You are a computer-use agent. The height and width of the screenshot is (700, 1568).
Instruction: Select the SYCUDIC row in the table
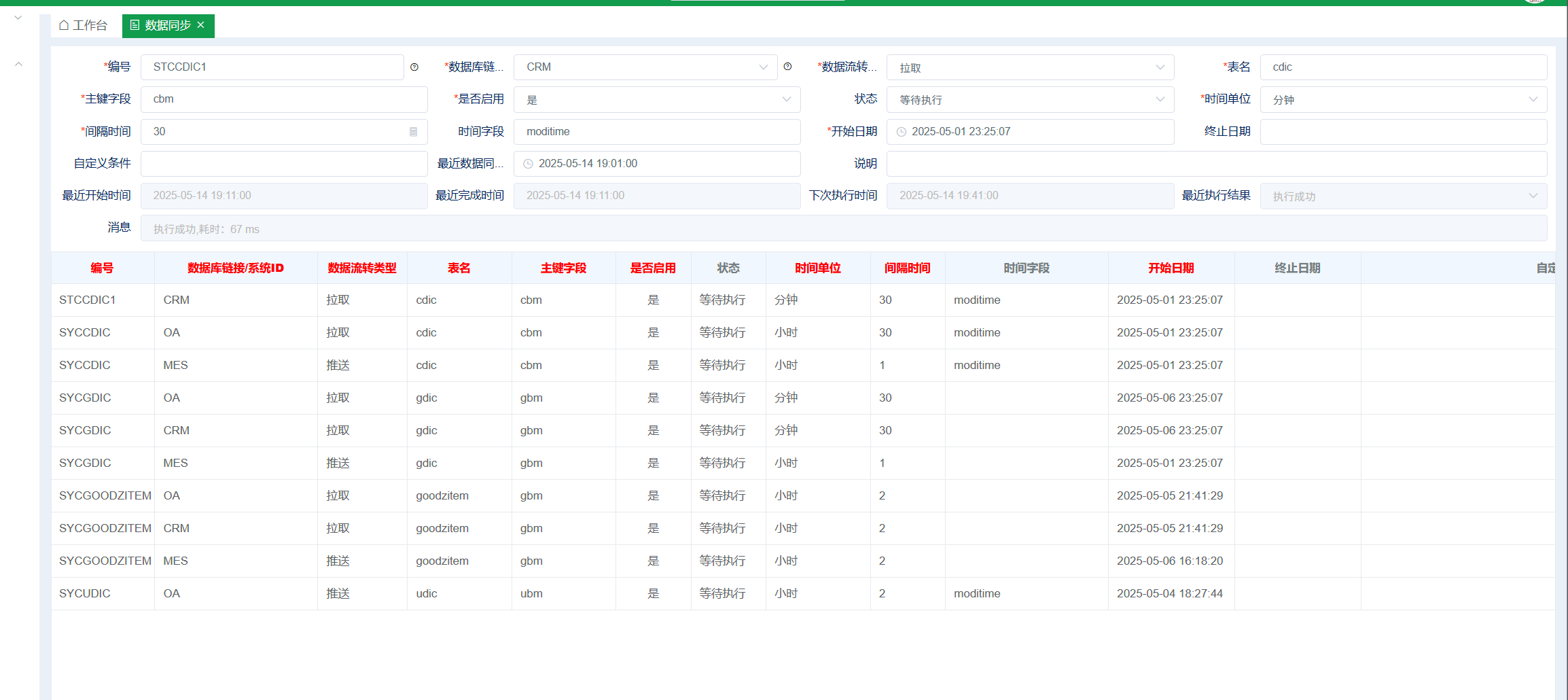[x=85, y=593]
